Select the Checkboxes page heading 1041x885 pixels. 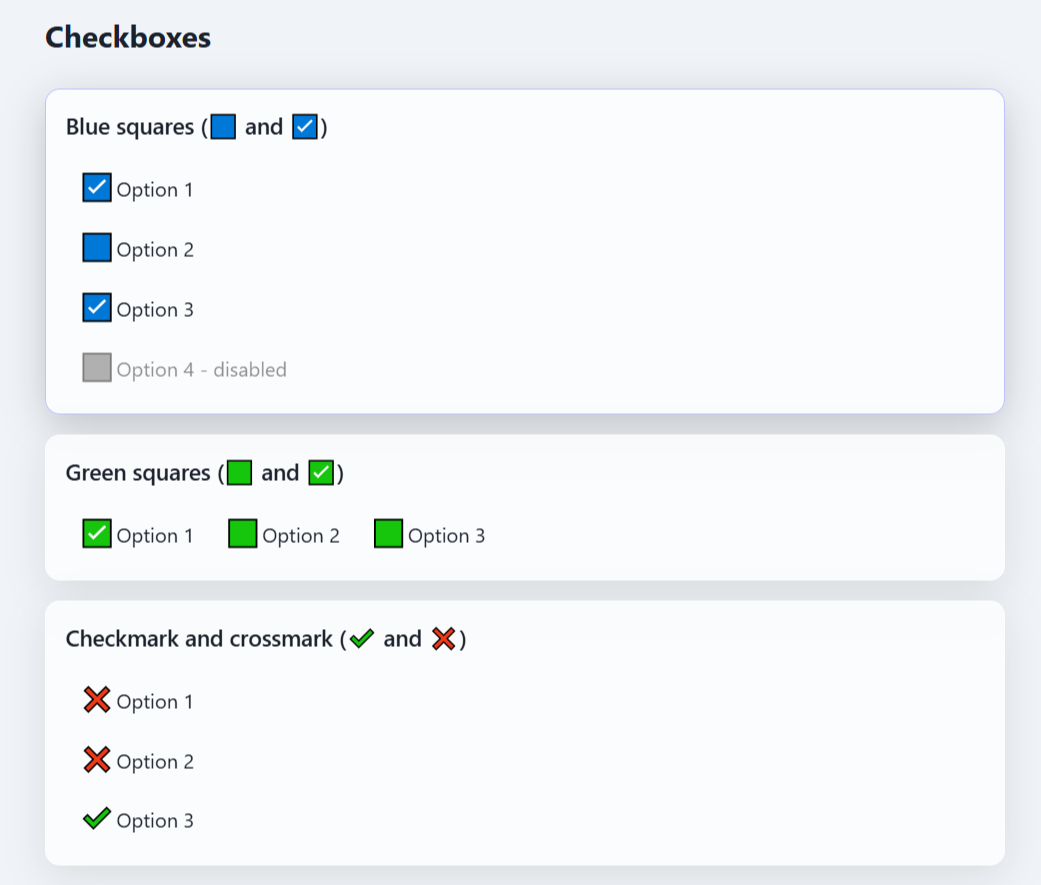click(x=127, y=37)
